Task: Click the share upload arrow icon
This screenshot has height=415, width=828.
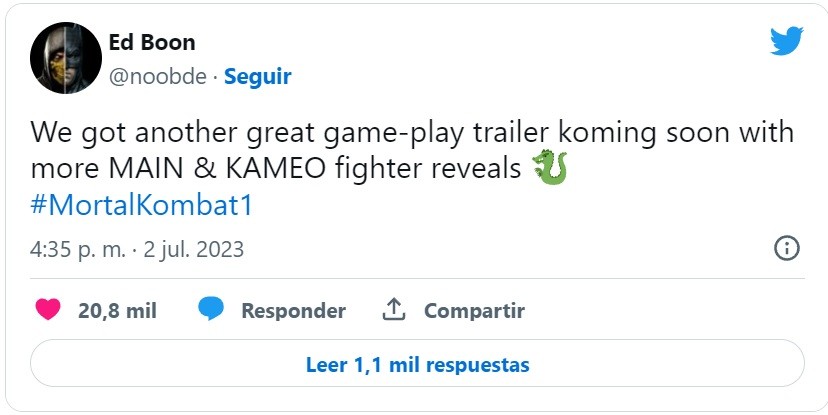Action: pyautogui.click(x=393, y=309)
